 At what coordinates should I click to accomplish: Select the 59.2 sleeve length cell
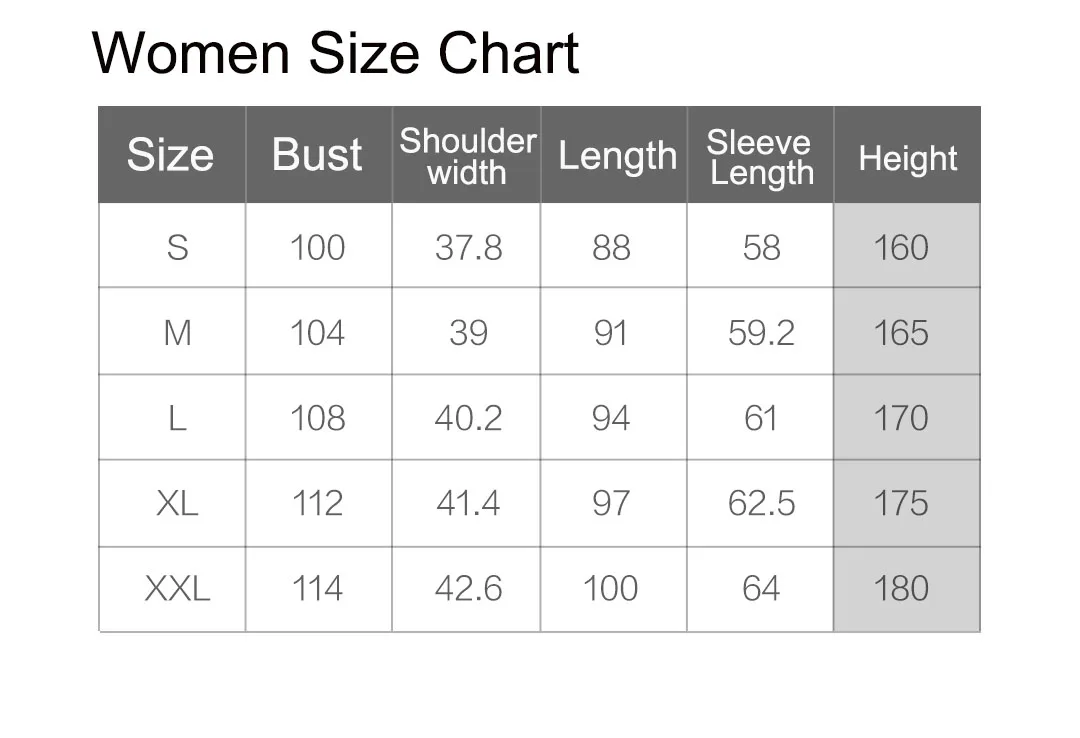click(x=760, y=331)
